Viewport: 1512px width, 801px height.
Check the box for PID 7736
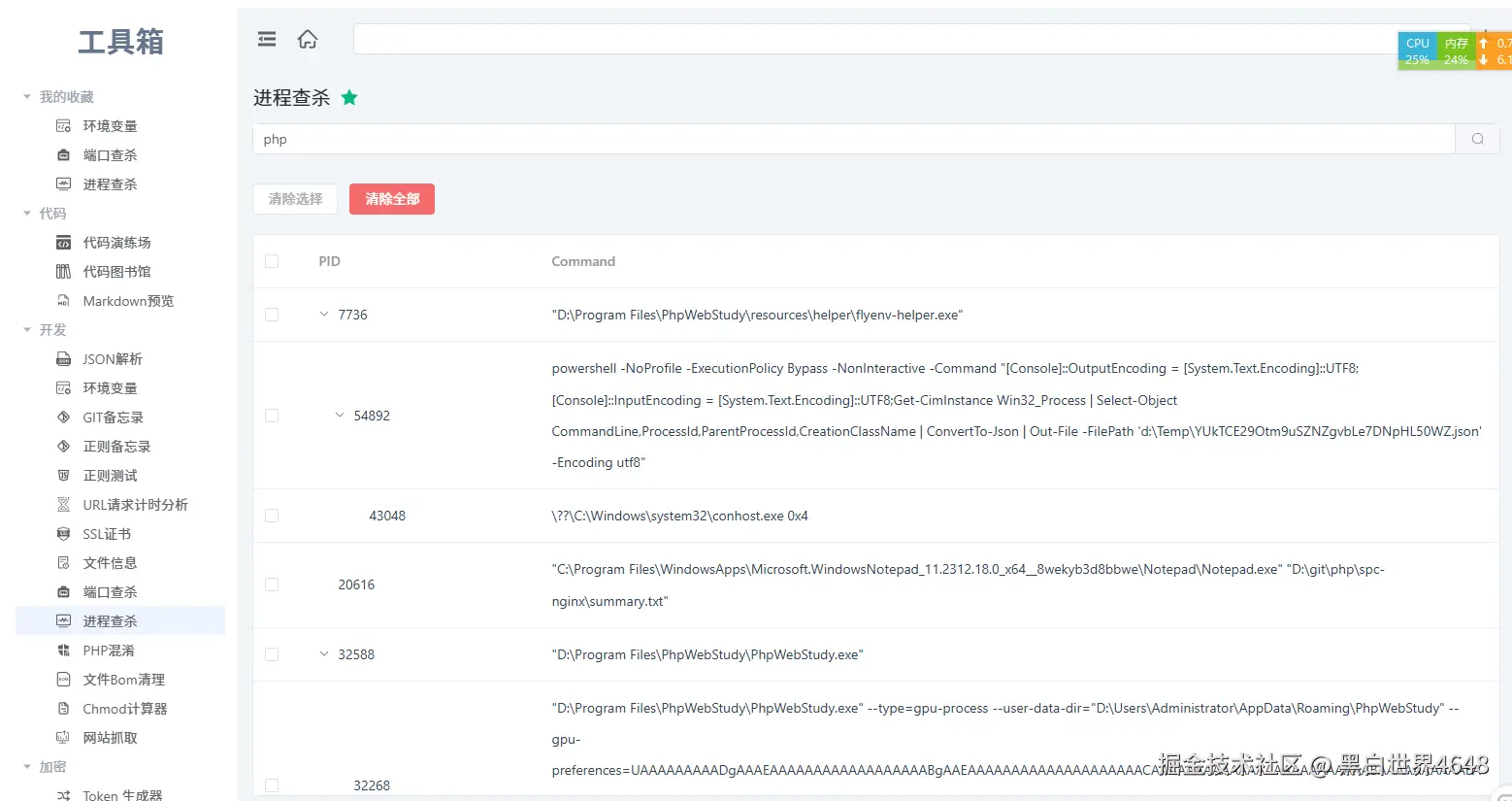[272, 315]
